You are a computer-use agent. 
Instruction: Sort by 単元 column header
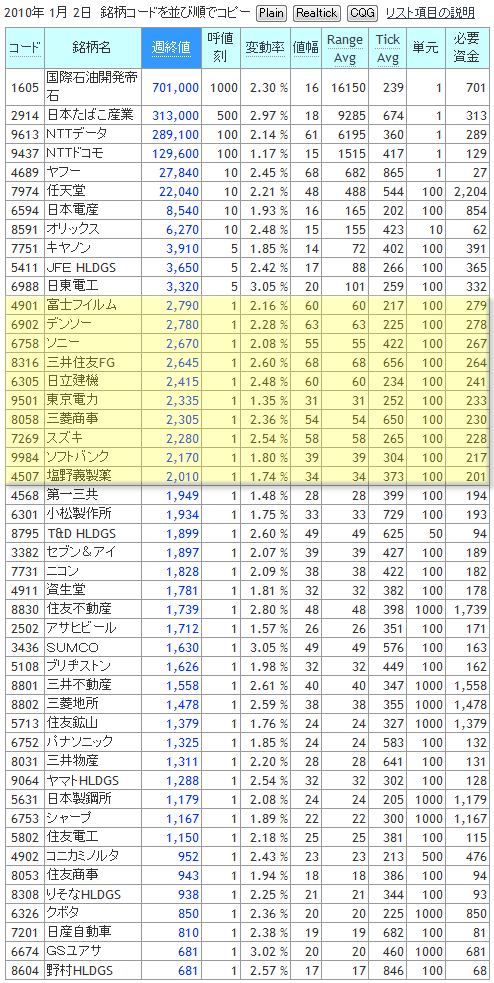pos(425,48)
